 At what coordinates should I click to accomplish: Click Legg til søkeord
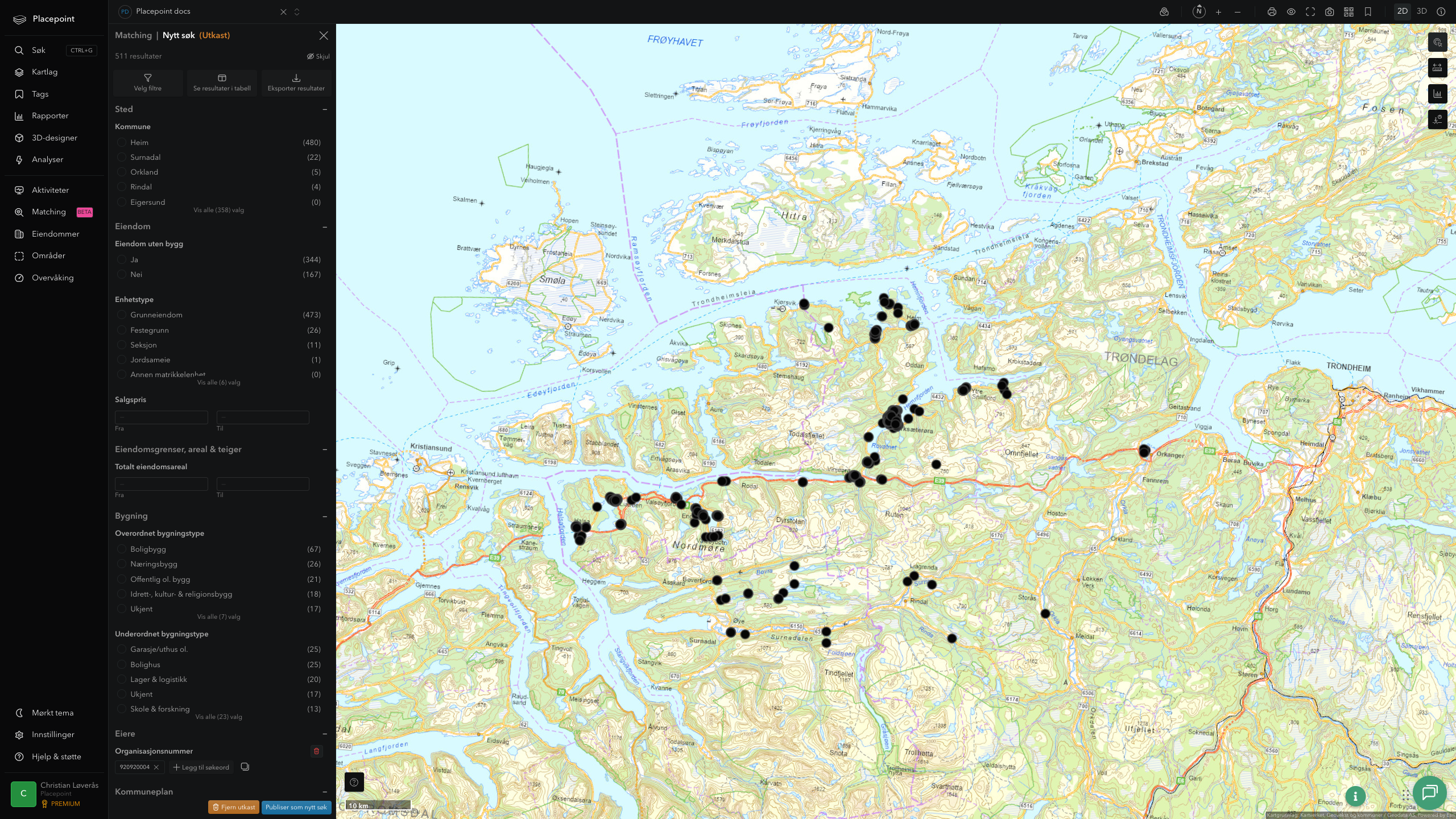(x=201, y=767)
